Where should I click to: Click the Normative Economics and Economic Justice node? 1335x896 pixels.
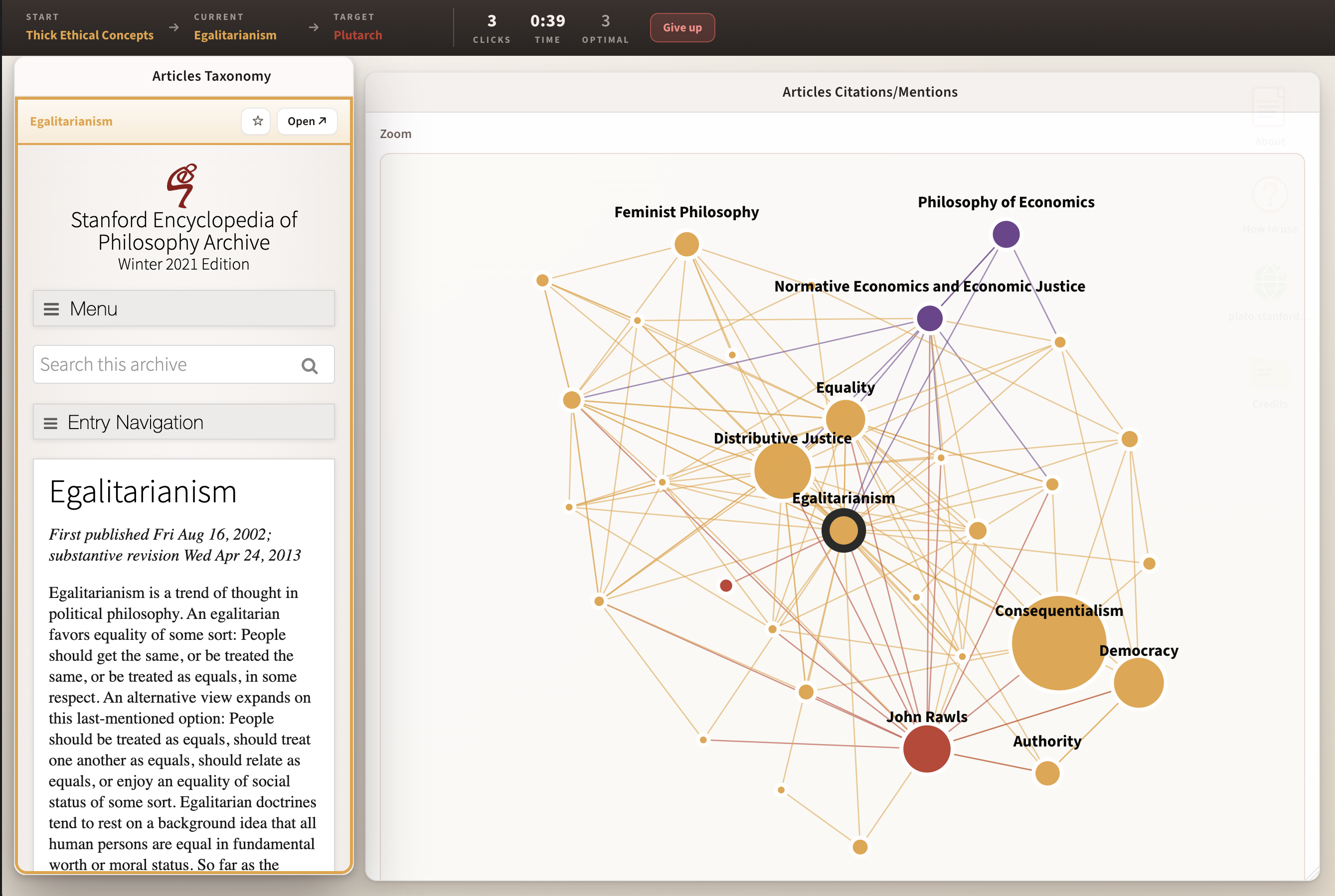point(929,318)
